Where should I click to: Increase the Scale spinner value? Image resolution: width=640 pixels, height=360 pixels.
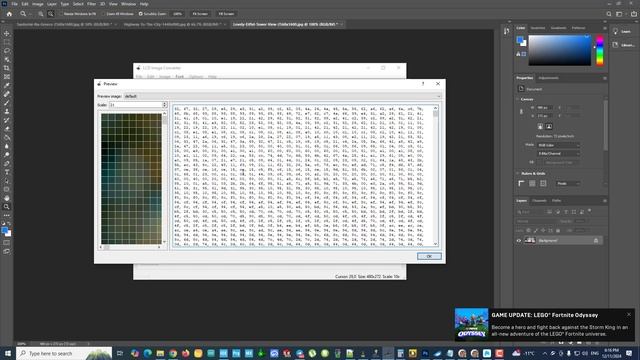tap(164, 103)
